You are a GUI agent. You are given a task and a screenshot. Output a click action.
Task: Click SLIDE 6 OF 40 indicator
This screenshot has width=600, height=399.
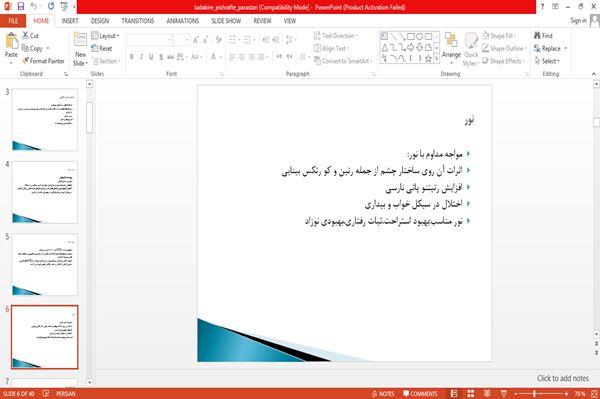pyautogui.click(x=18, y=394)
